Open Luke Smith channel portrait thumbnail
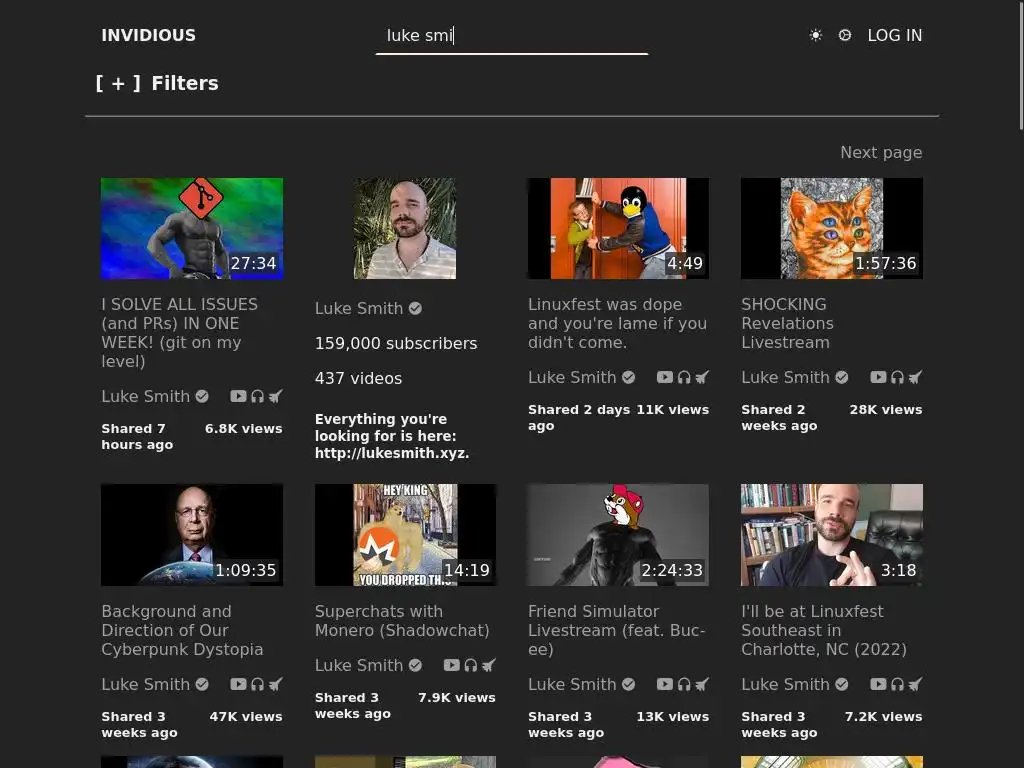The height and width of the screenshot is (768, 1024). pos(405,229)
